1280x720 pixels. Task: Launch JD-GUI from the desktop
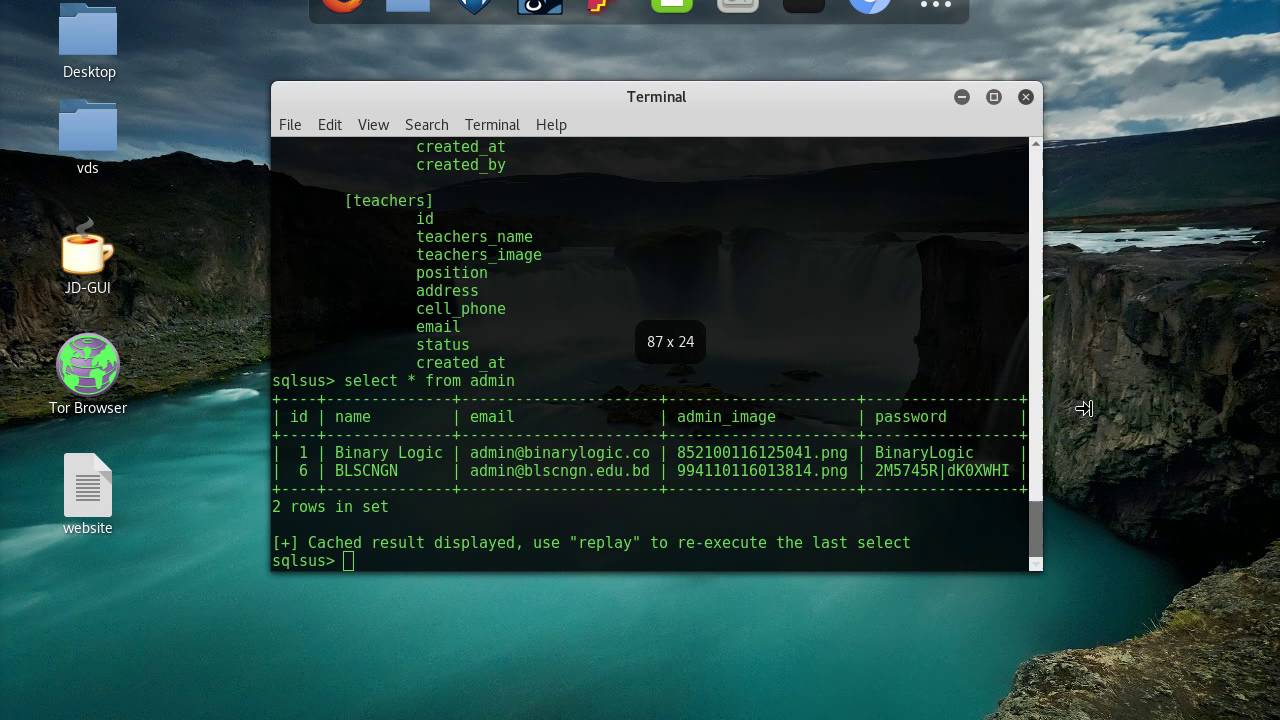coord(87,260)
